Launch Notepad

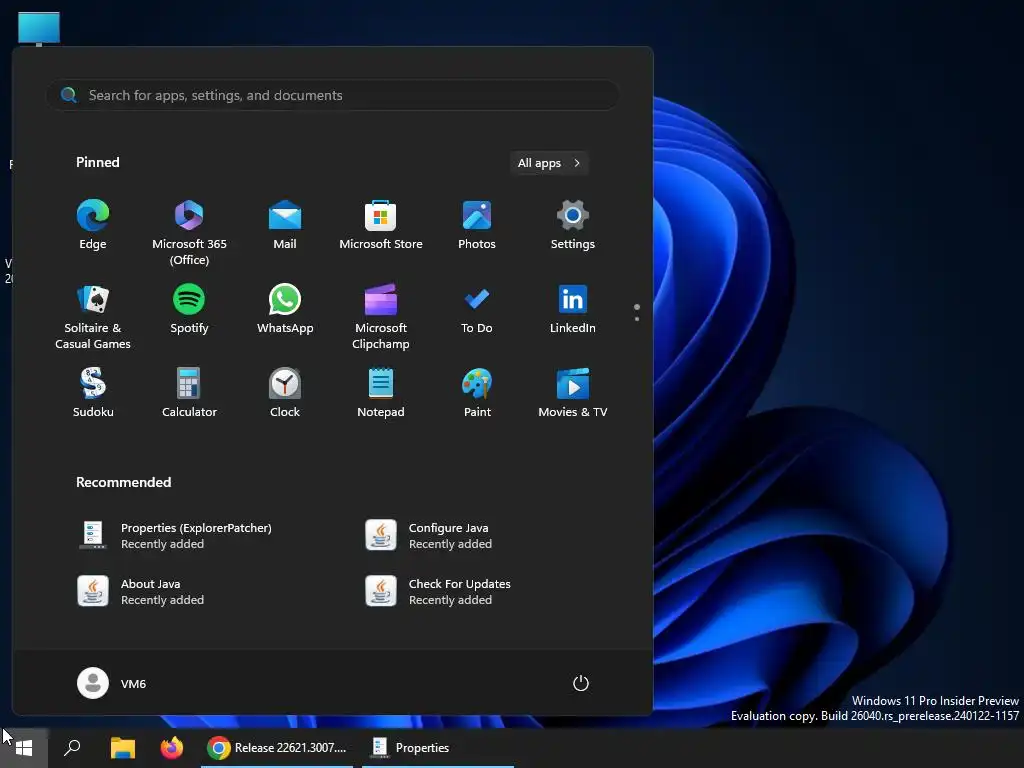coord(381,393)
